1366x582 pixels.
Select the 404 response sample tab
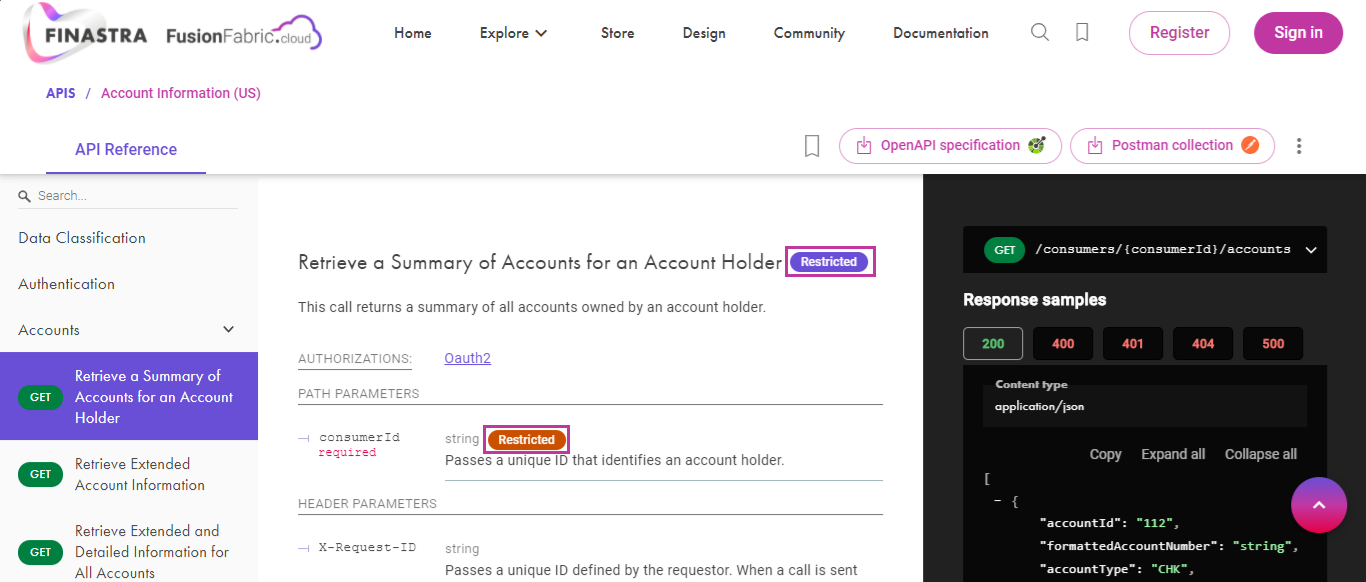pyautogui.click(x=1203, y=343)
